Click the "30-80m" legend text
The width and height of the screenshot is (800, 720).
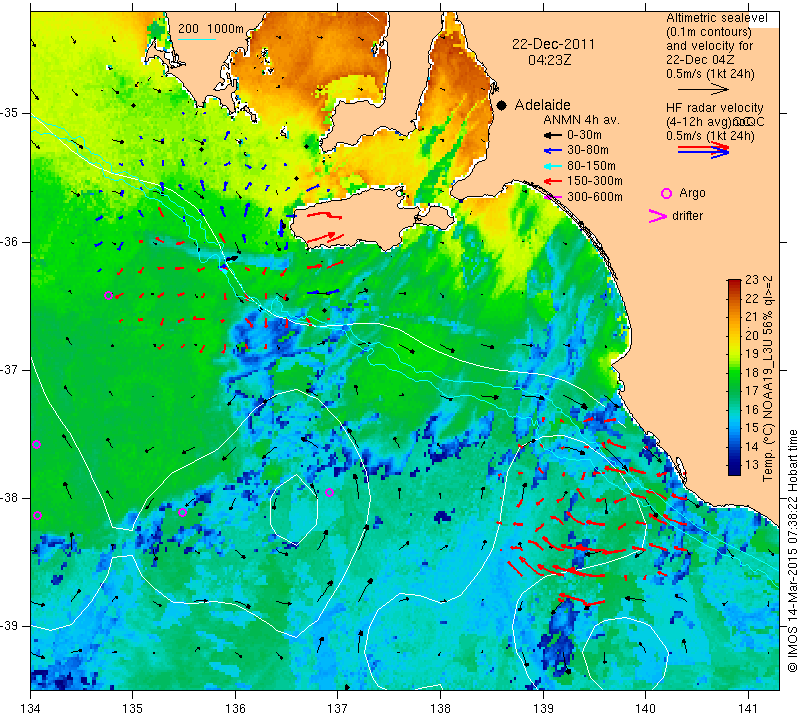point(588,151)
